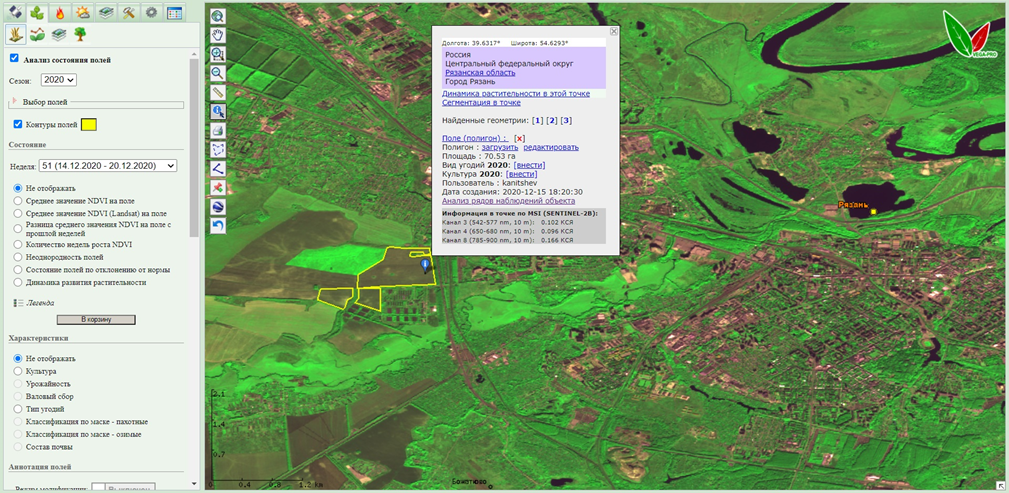Screen dimensions: 1009x493
Task: Click the scroll down arrow of left panel
Action: click(x=194, y=483)
